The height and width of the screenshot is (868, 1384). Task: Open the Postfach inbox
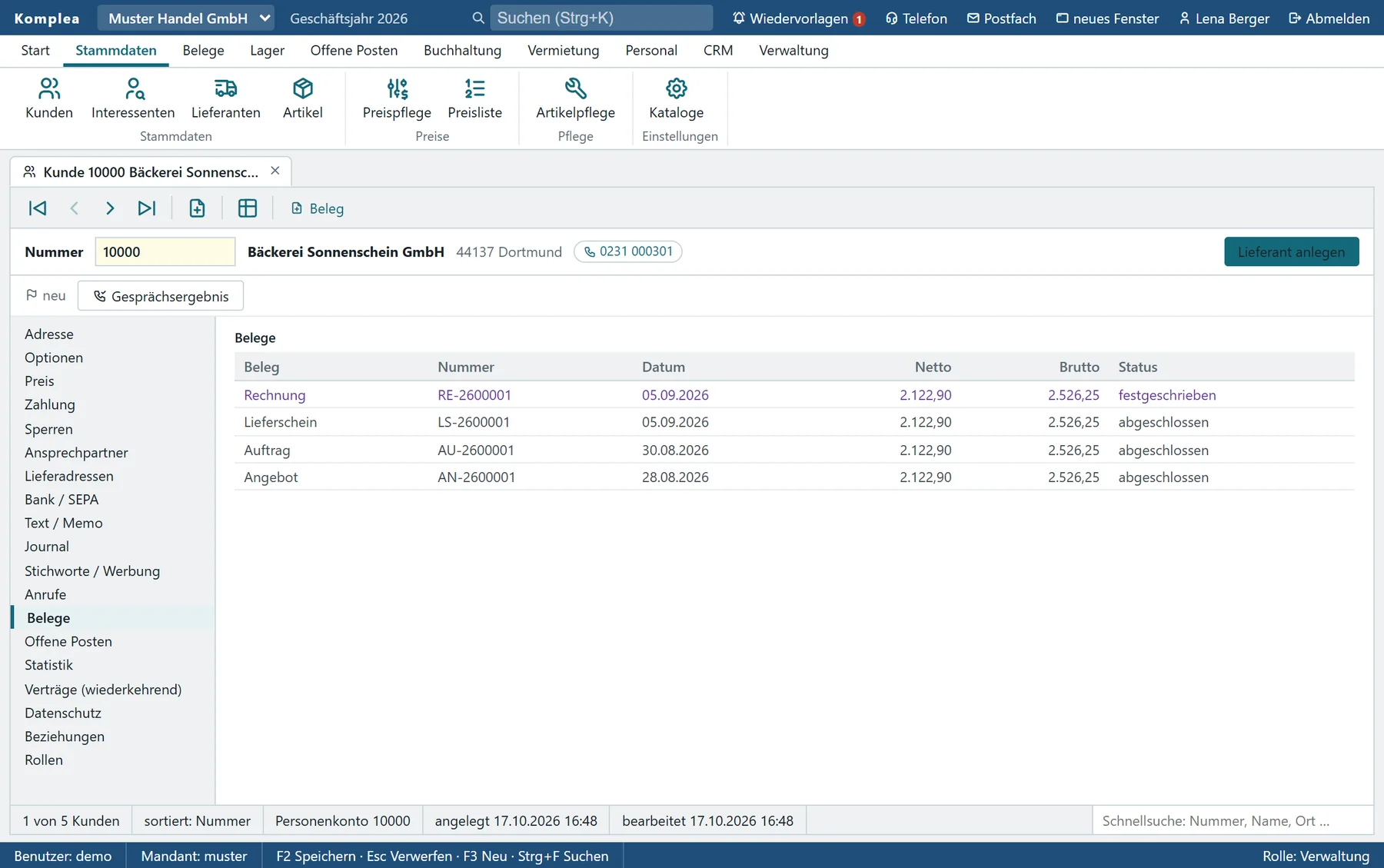point(1001,18)
